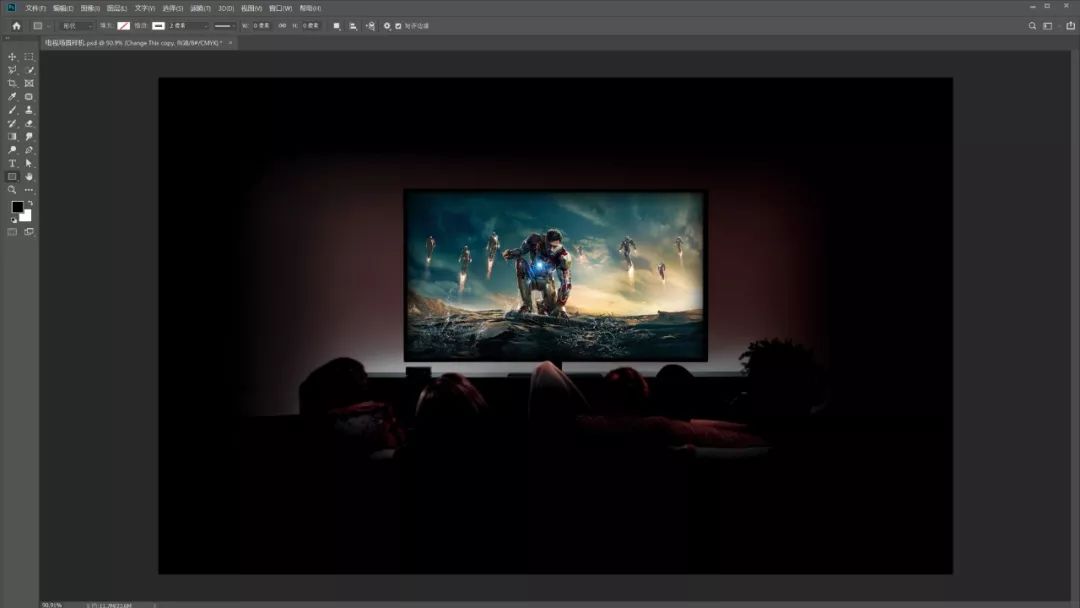Viewport: 1080px width, 608px height.
Task: Toggle the width-height link icon
Action: click(282, 25)
